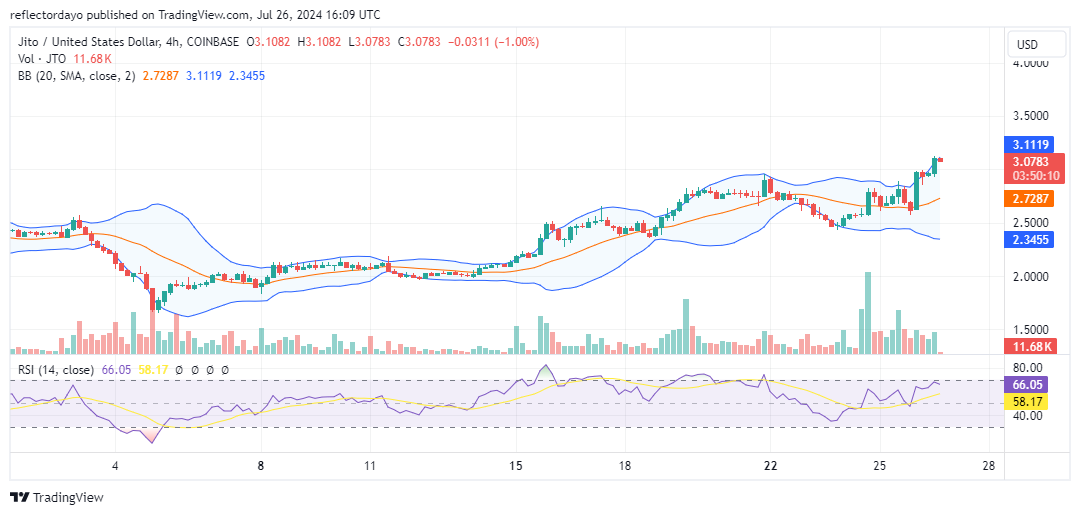Click the 1.5000 price axis tick

1031,330
